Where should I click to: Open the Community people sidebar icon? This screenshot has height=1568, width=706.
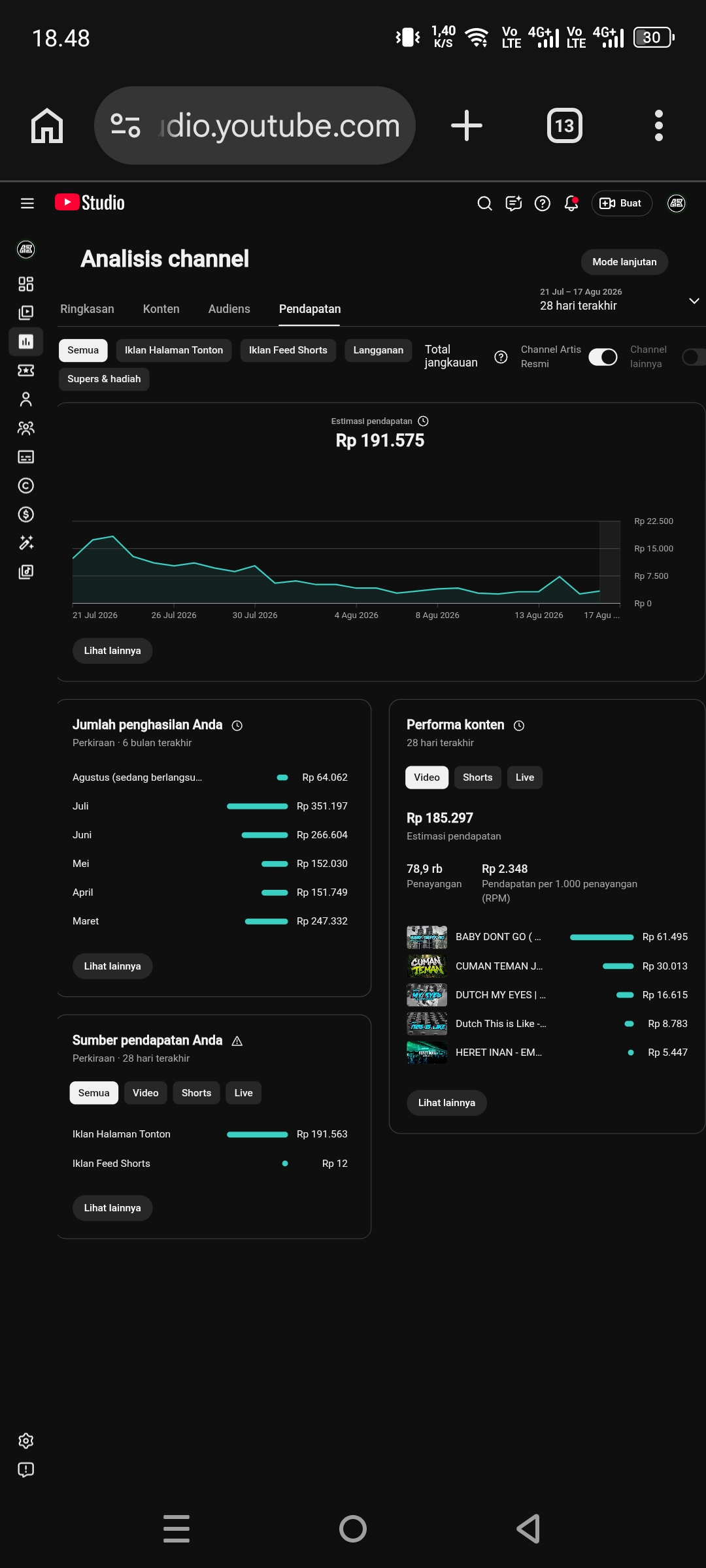click(x=25, y=428)
